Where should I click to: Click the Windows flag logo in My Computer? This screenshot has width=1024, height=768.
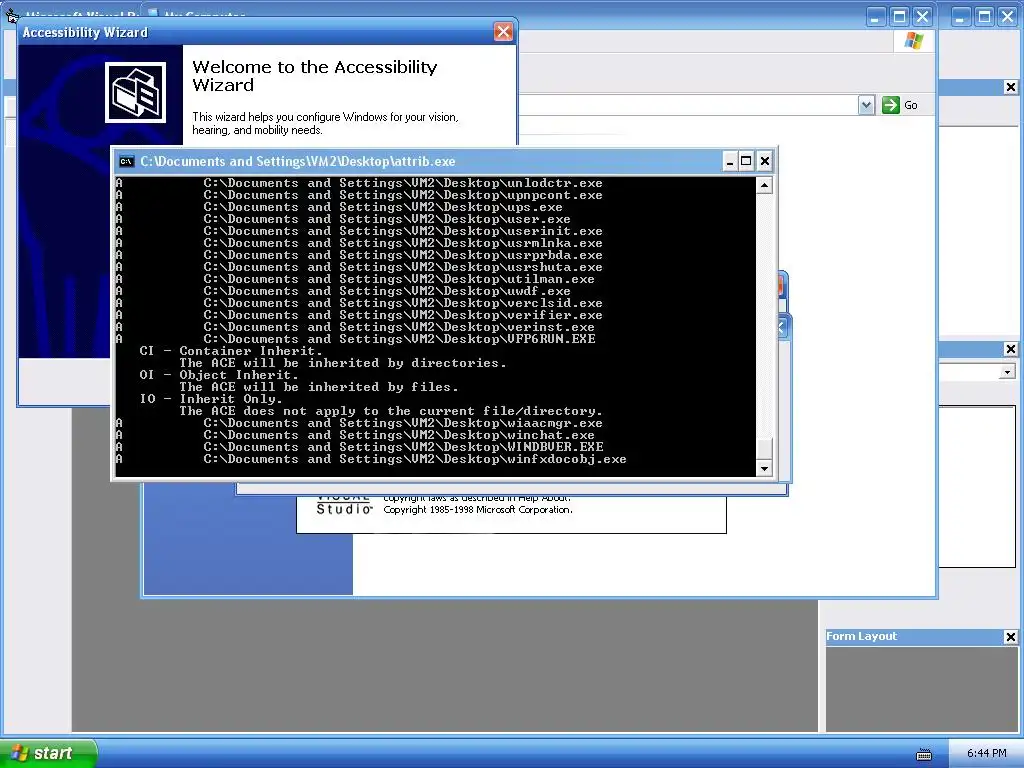(914, 40)
